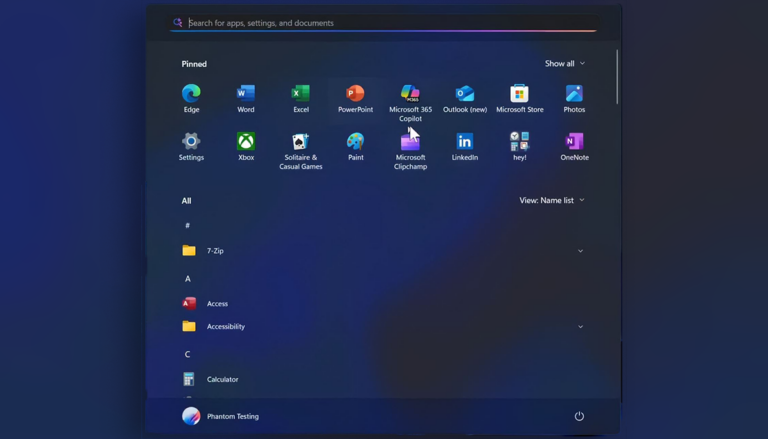Open Accessibility folder entry
Viewport: 768px width, 439px height.
384,326
